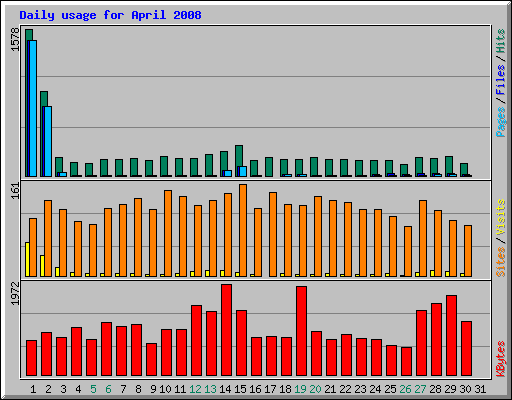Select the green "Hits" legend label

500,41
